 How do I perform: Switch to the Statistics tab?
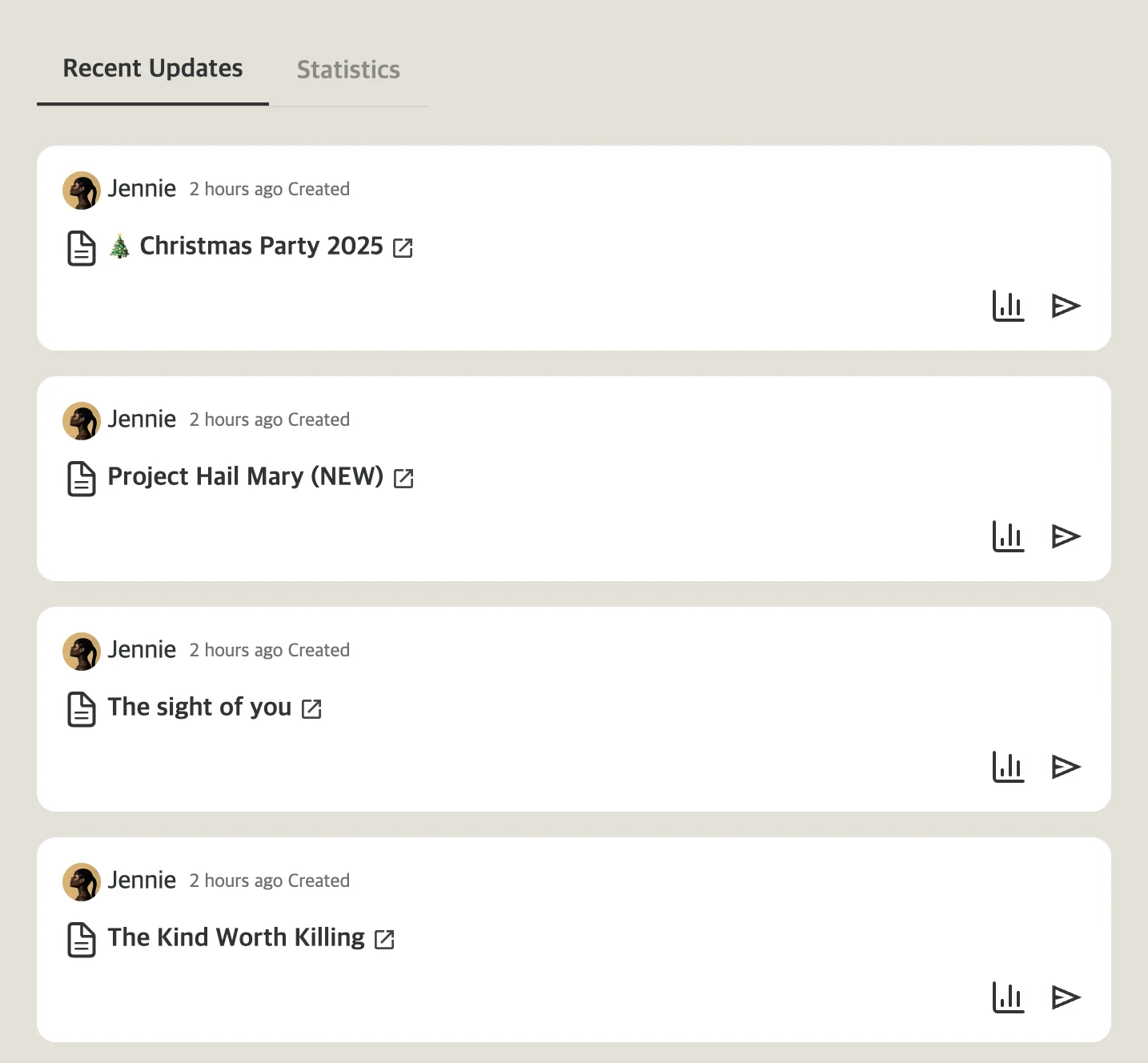click(x=348, y=70)
